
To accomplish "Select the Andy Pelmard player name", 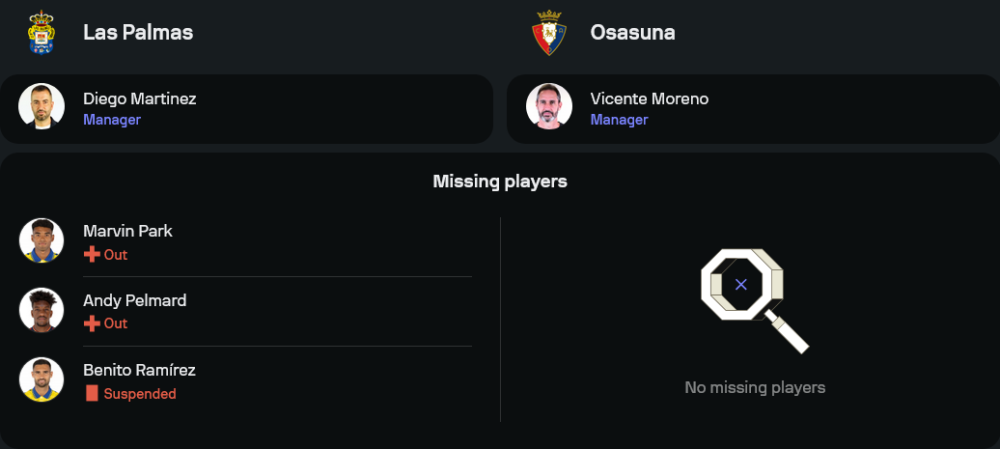I will click(x=134, y=300).
